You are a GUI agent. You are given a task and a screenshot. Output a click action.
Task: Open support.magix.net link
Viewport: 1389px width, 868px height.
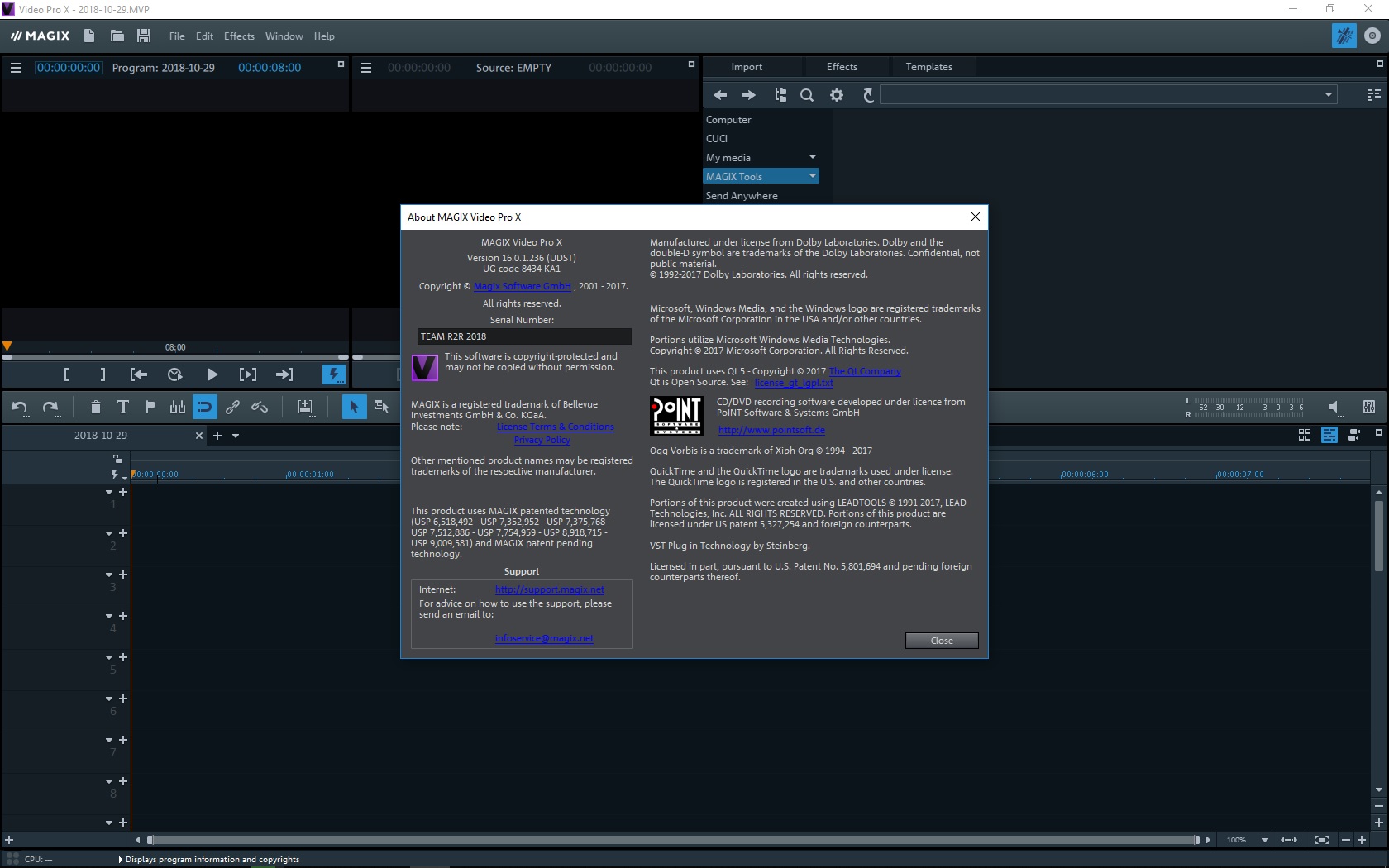point(549,589)
